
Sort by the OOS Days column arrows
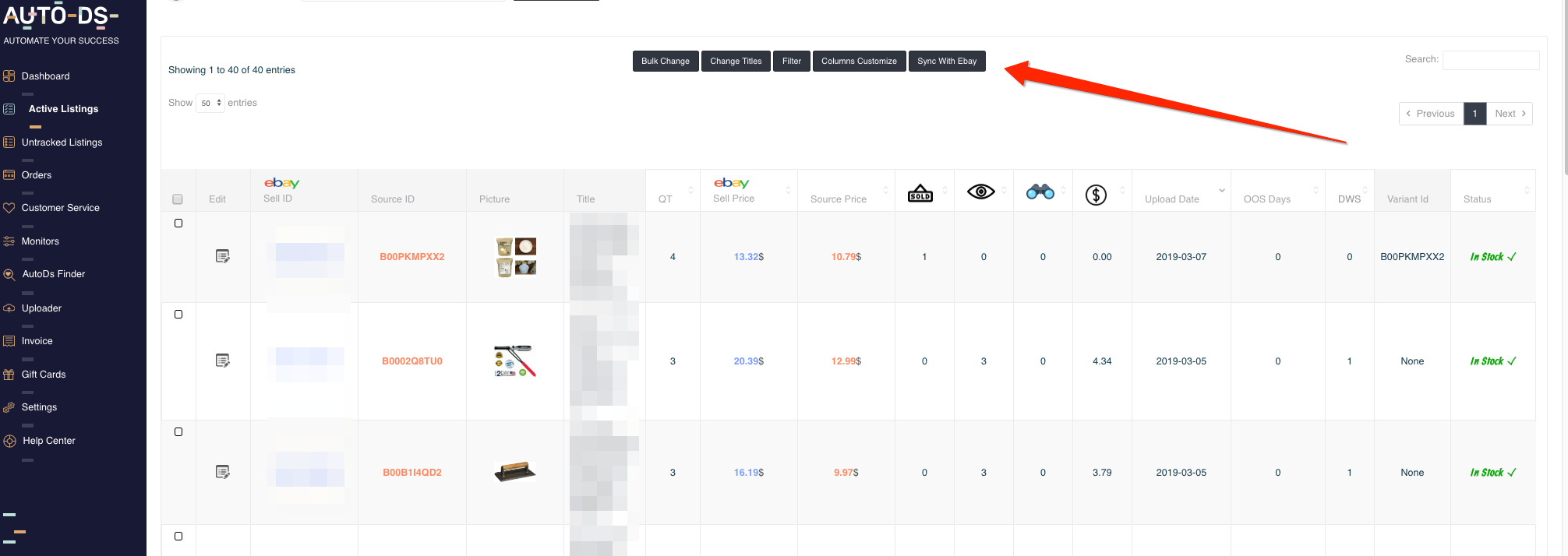tap(1316, 191)
